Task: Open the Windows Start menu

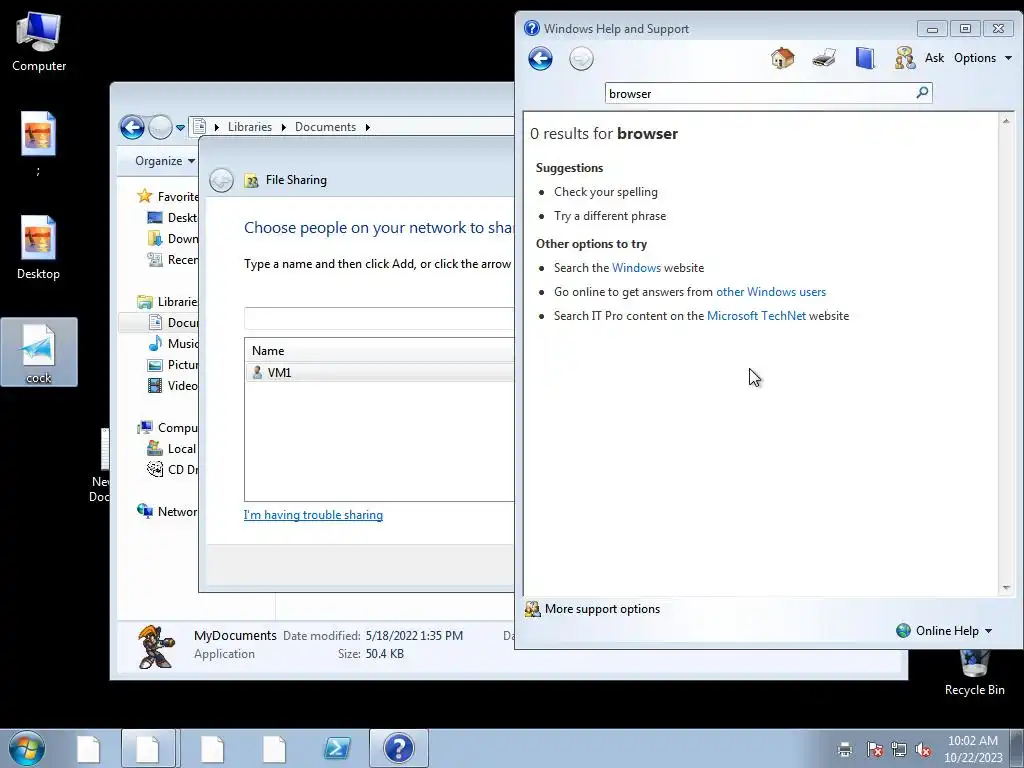Action: click(x=27, y=748)
